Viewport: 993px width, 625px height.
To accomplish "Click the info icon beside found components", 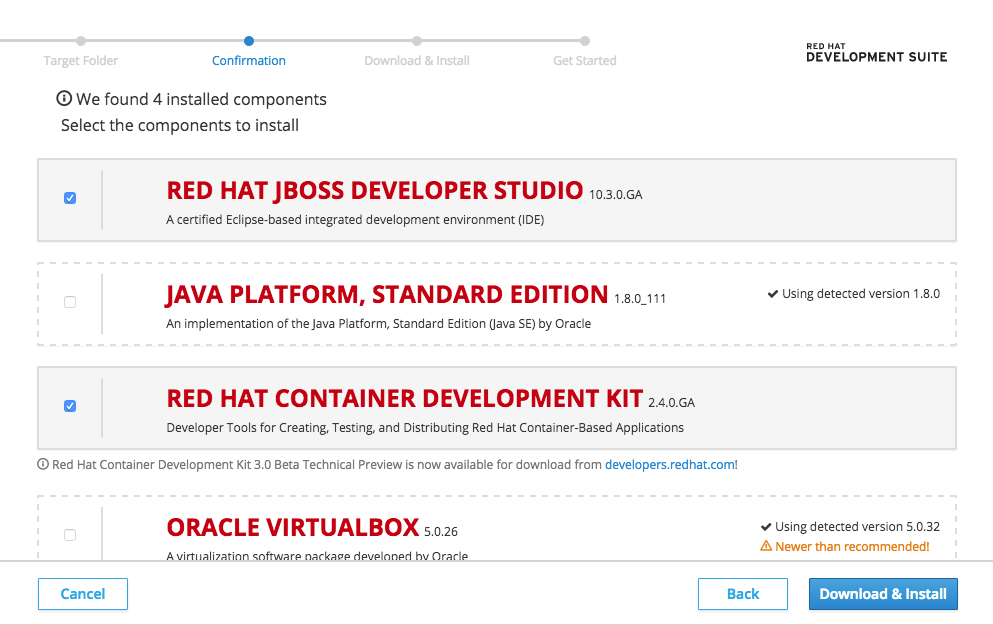I will pos(64,98).
